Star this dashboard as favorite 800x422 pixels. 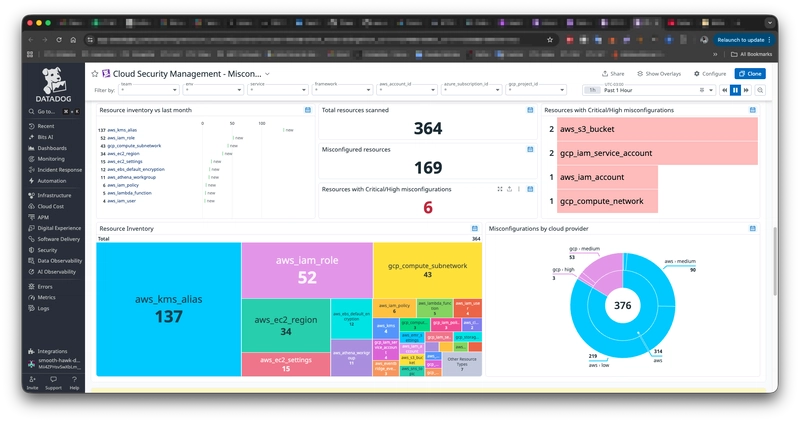(94, 74)
